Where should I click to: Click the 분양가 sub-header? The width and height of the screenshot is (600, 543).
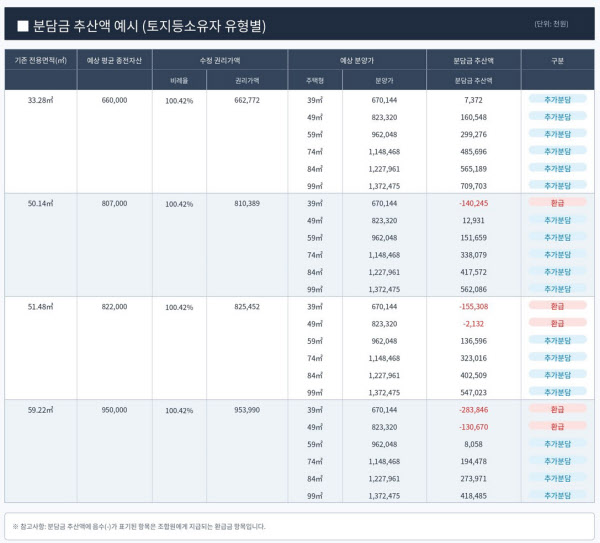tap(384, 81)
